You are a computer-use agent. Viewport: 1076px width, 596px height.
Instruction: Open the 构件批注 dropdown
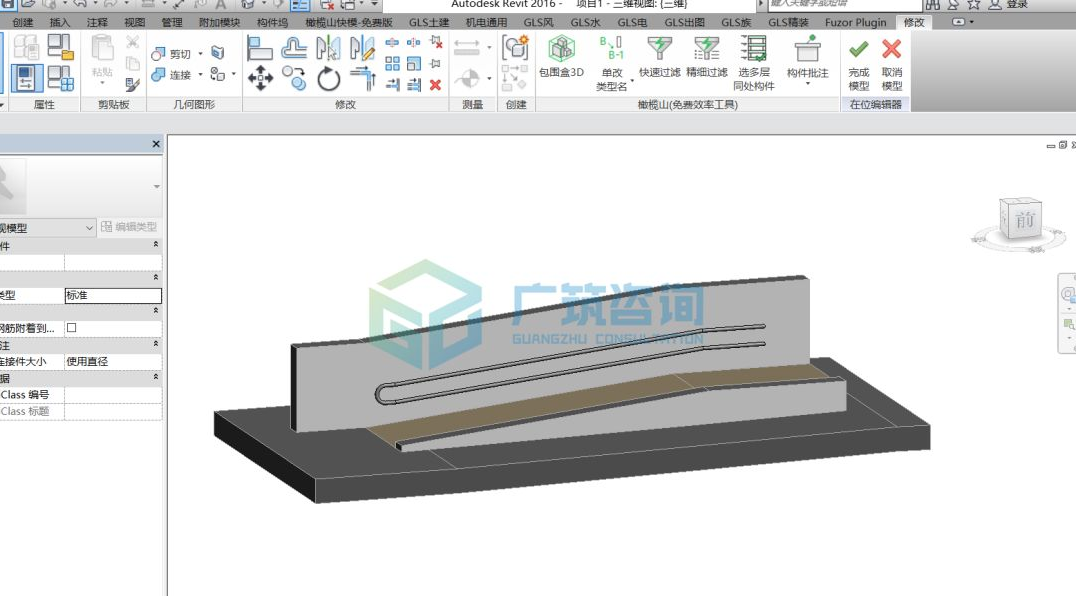coord(808,84)
